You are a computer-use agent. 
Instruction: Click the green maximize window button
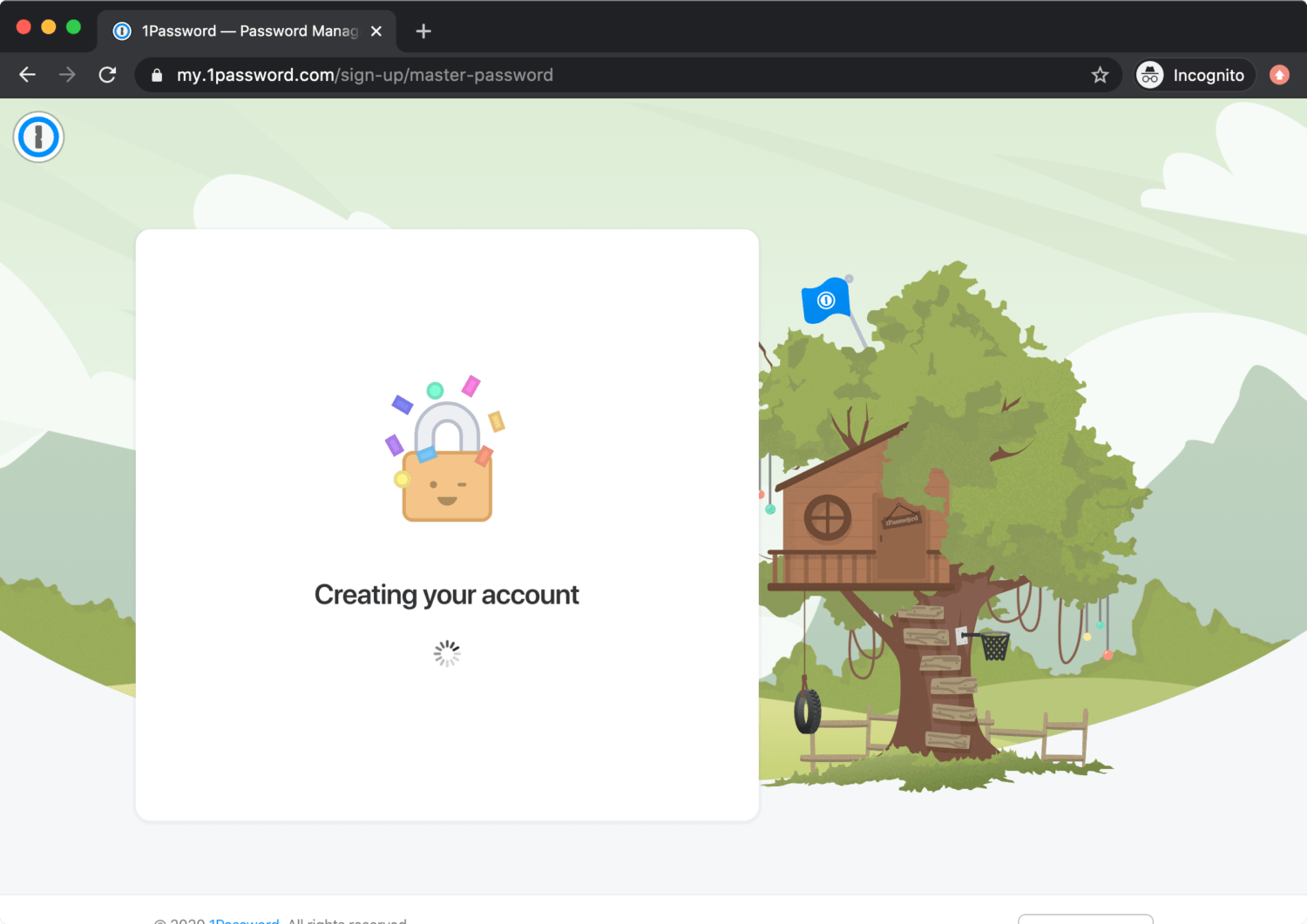74,27
